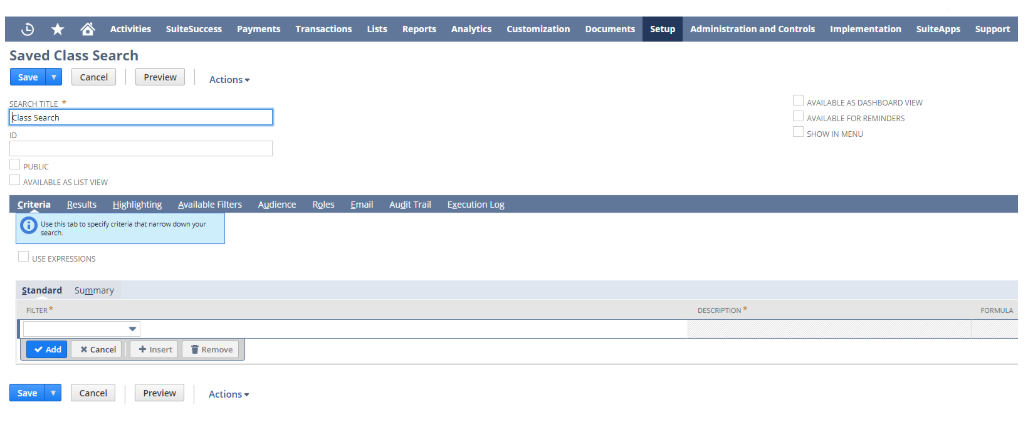The image size is (1025, 423).
Task: Open the Transactions menu
Action: [324, 29]
